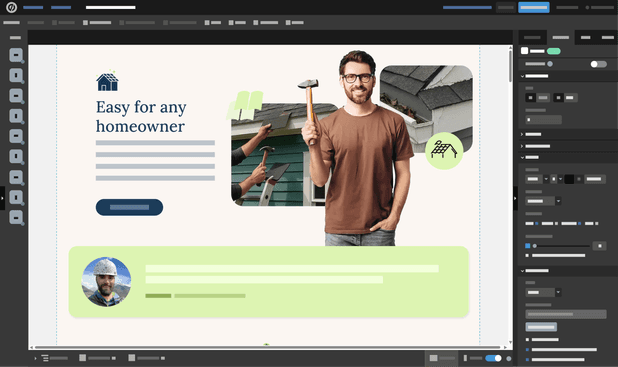Open the dropdown in the bottommost panel section
Image resolution: width=618 pixels, height=367 pixels.
pyautogui.click(x=544, y=292)
